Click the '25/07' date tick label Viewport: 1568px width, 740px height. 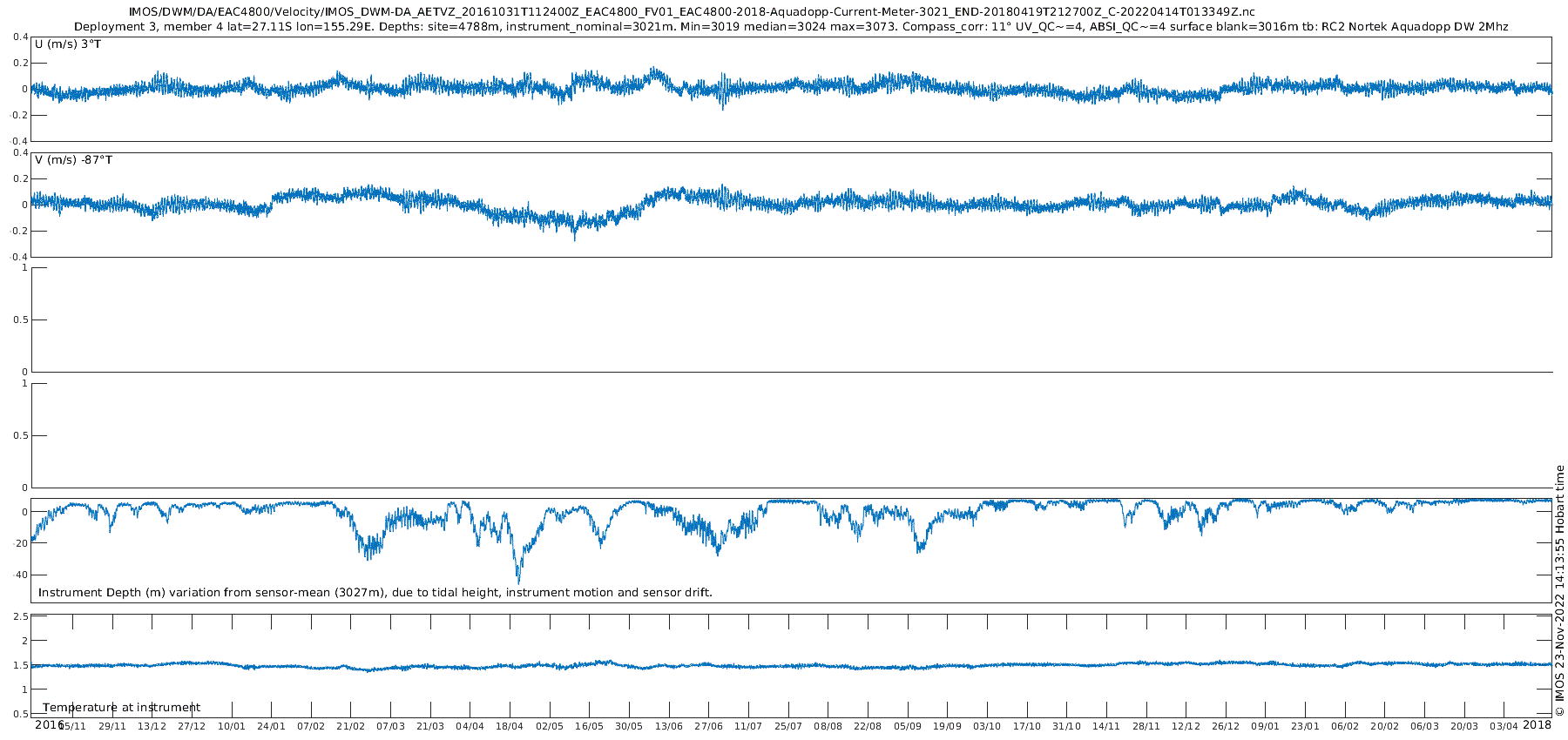coord(788,726)
